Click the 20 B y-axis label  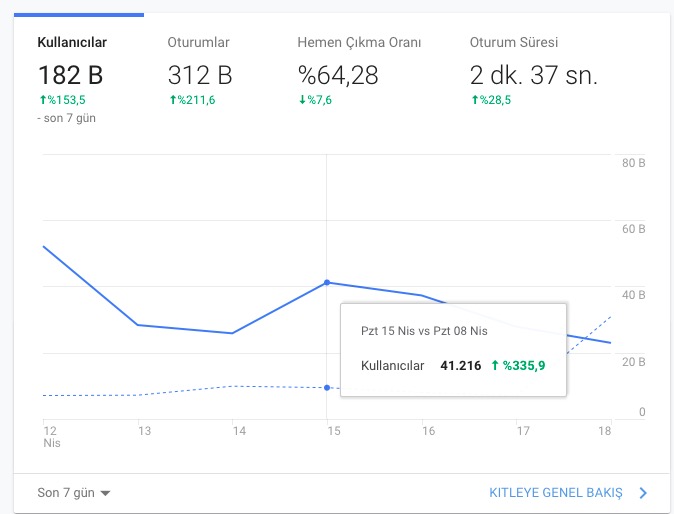click(x=634, y=362)
